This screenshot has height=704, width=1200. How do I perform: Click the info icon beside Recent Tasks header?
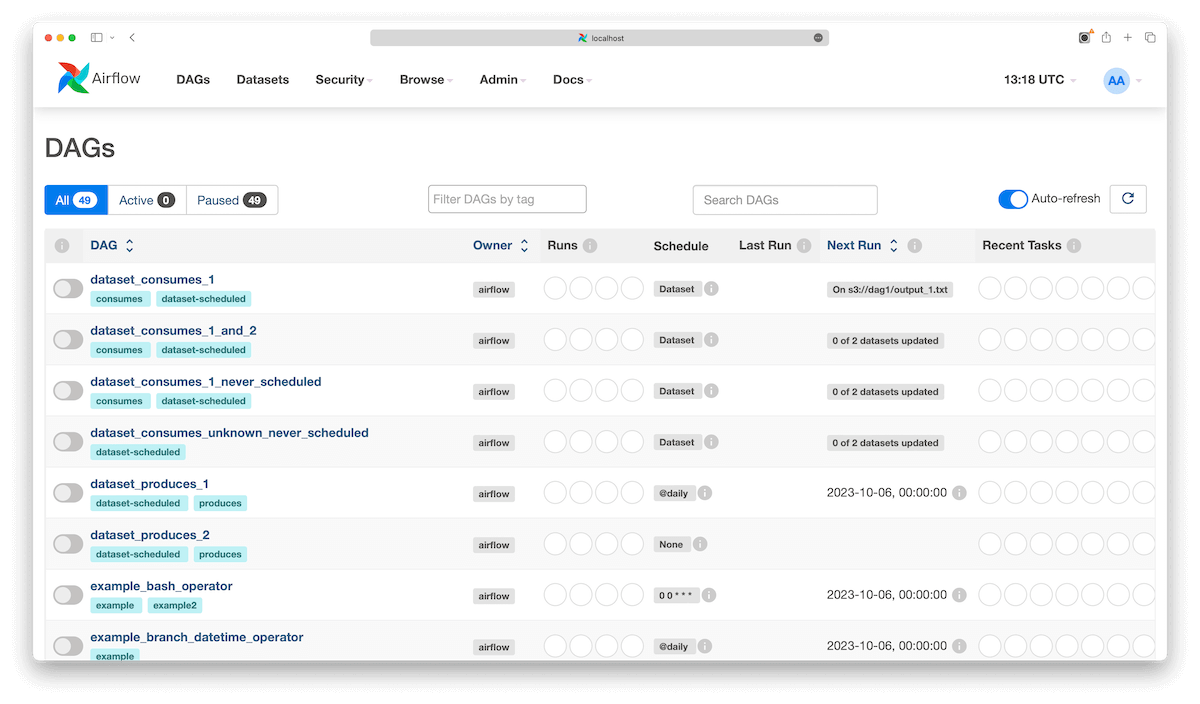pos(1075,245)
